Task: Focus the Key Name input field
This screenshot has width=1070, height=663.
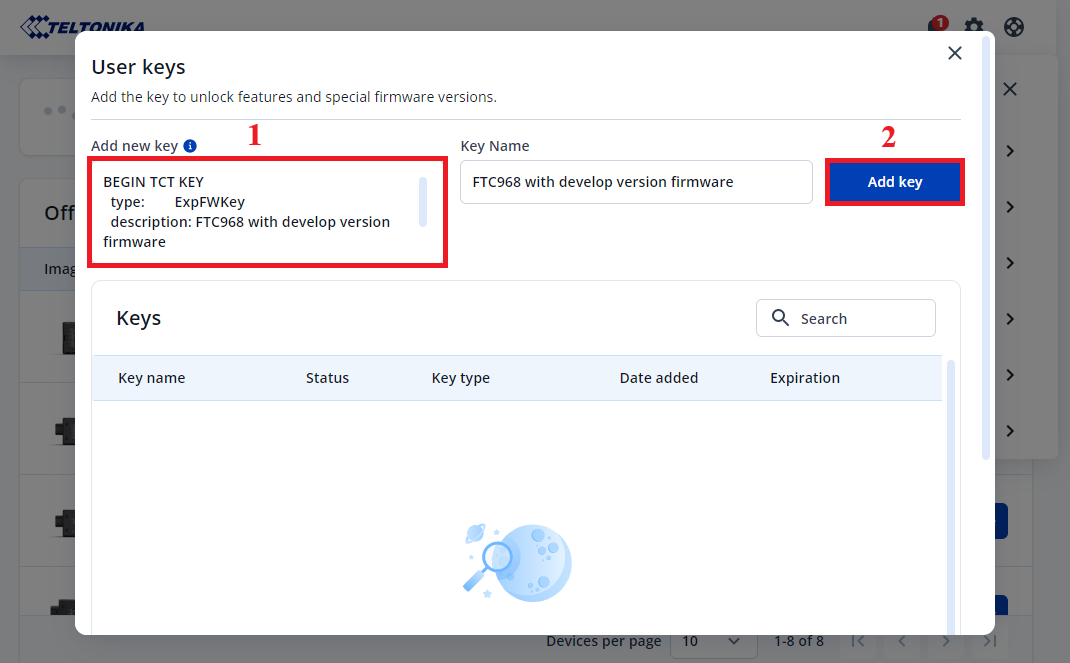Action: [x=635, y=182]
